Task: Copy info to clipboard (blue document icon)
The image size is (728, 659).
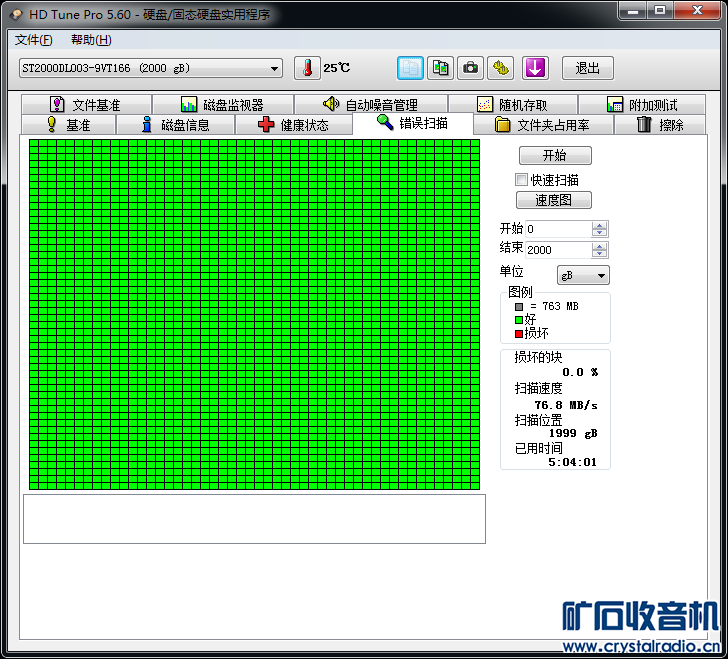Action: (x=410, y=68)
